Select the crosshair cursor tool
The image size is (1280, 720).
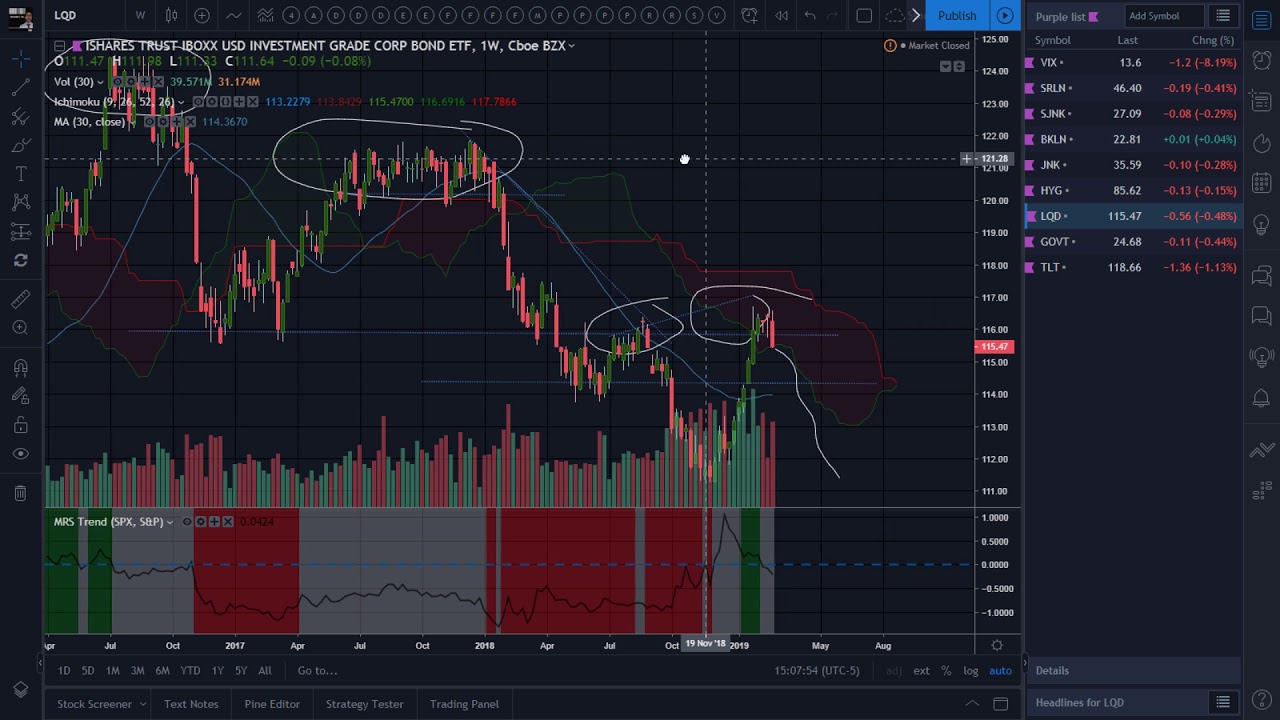click(20, 61)
